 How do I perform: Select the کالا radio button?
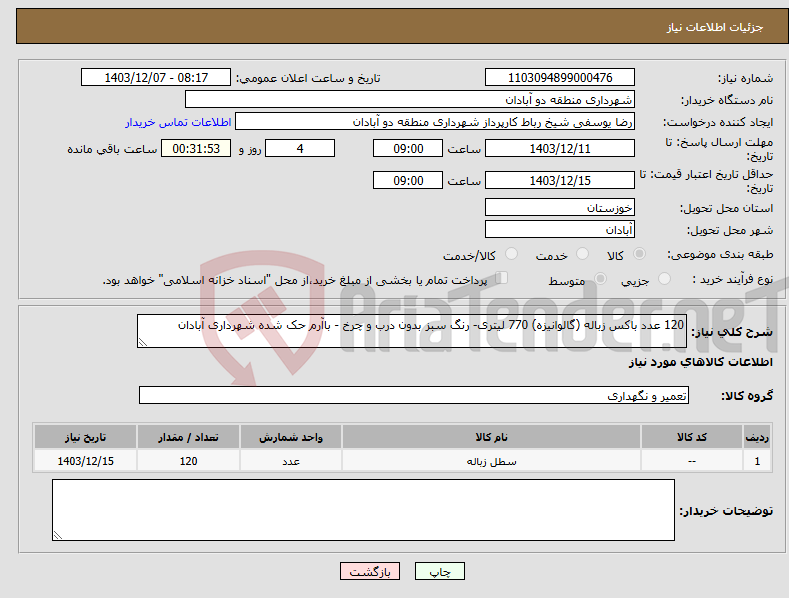pos(640,254)
